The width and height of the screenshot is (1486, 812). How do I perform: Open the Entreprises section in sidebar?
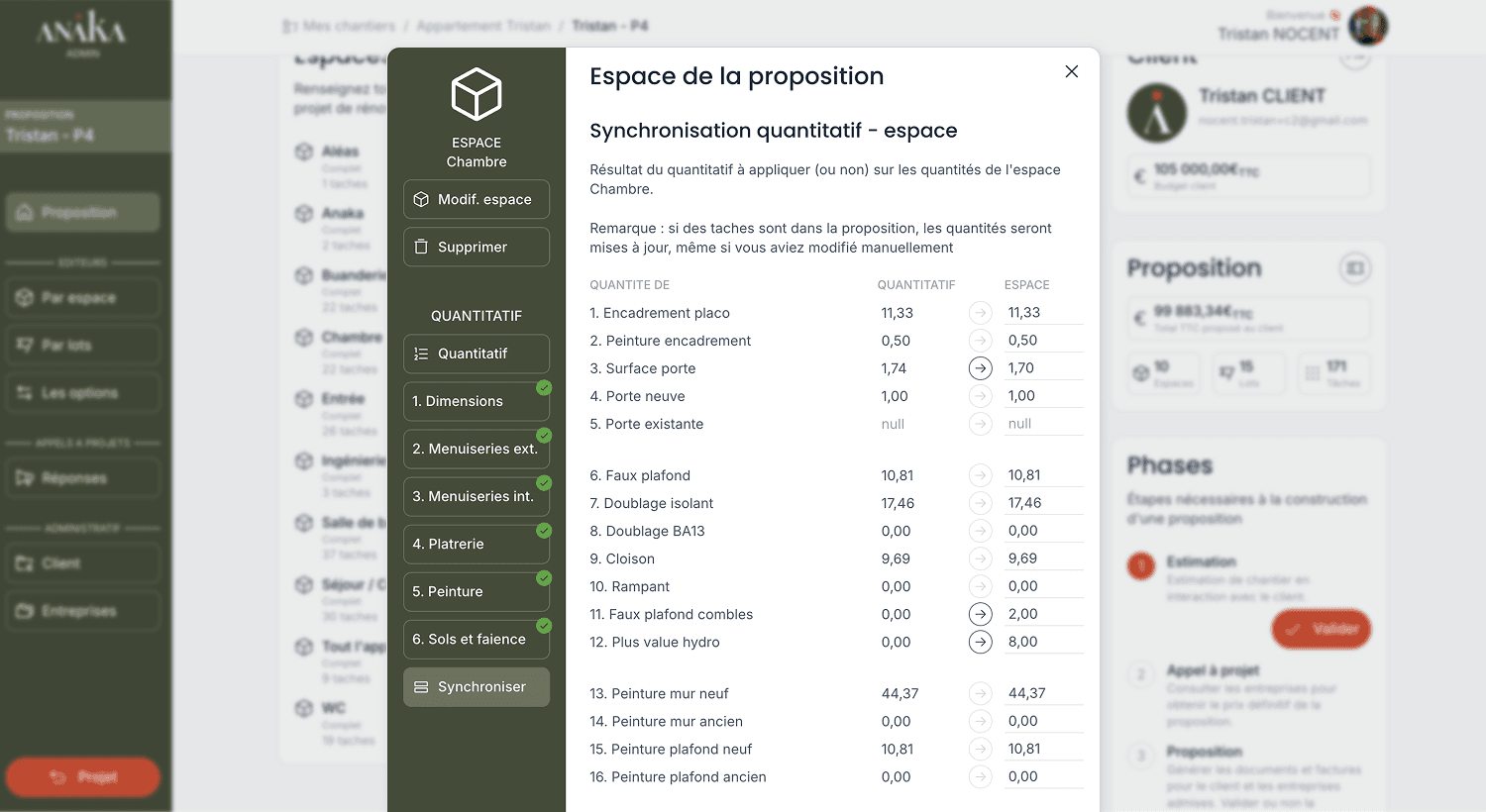click(x=83, y=611)
